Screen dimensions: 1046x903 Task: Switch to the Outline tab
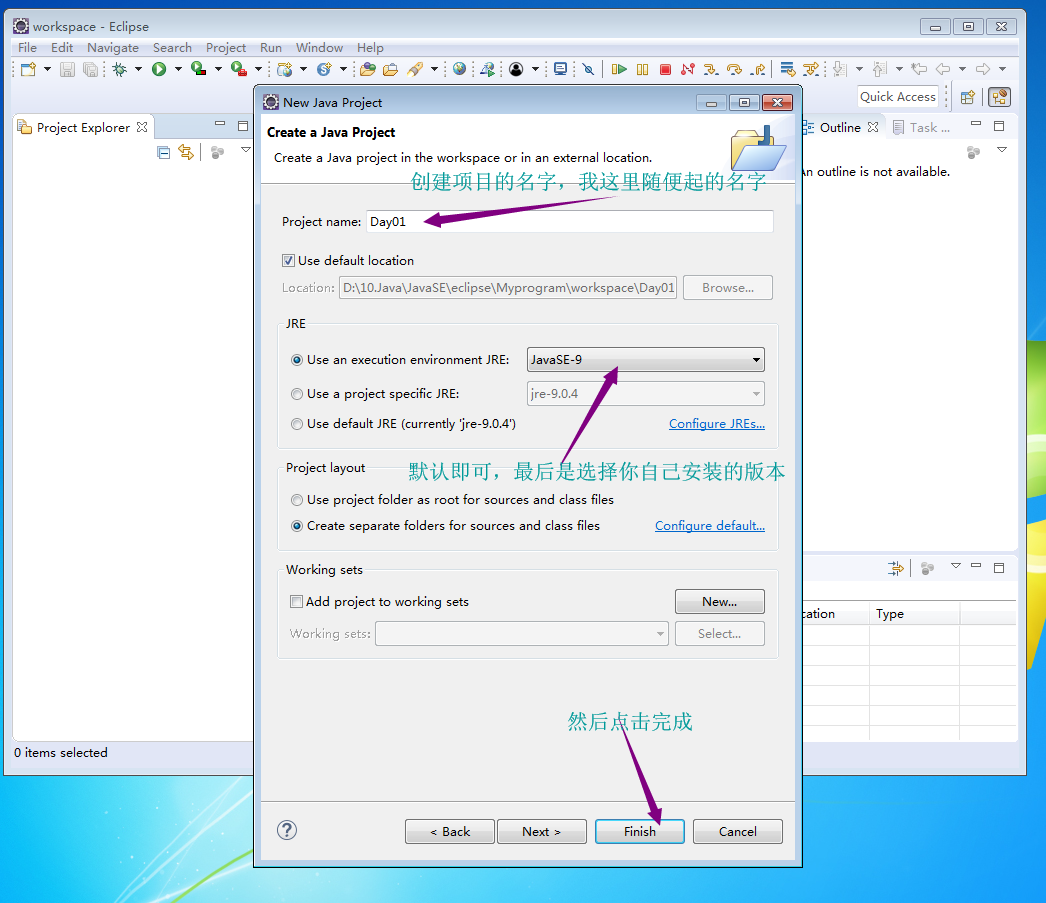pyautogui.click(x=840, y=127)
